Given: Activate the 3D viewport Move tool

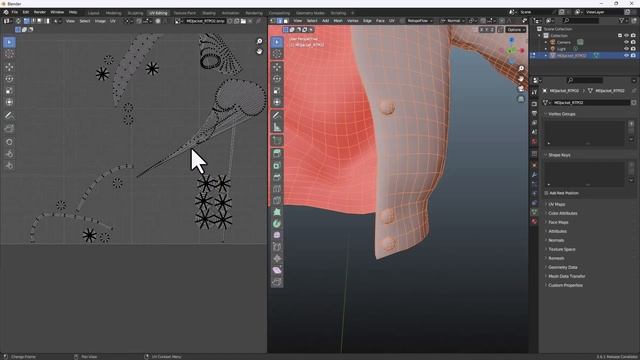Looking at the screenshot, I should 277,67.
